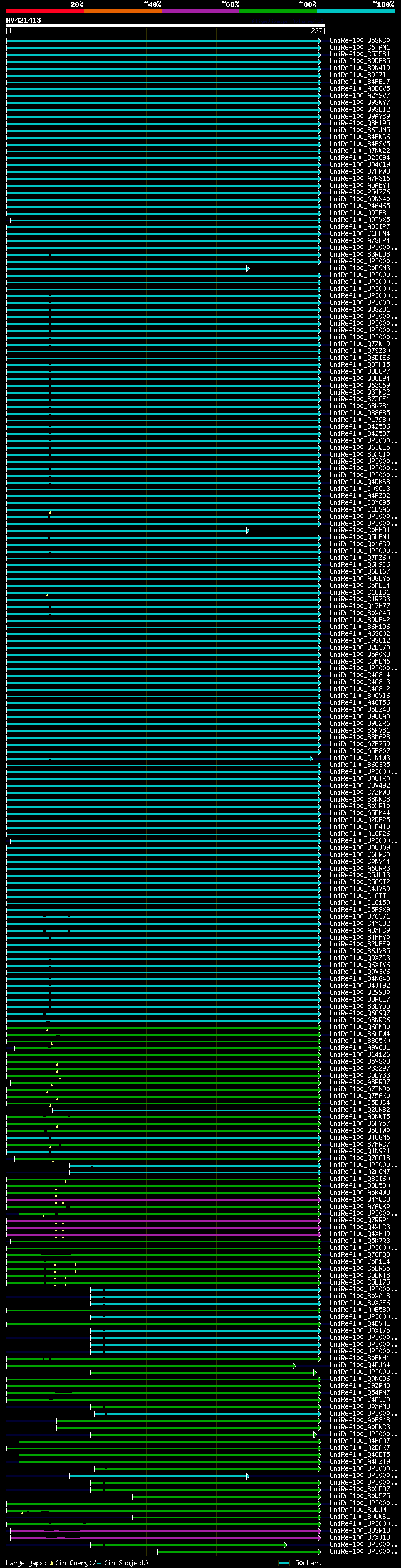Click the orange ~40% identity legend bar
The height and width of the screenshot is (1568, 401).
(x=123, y=11)
